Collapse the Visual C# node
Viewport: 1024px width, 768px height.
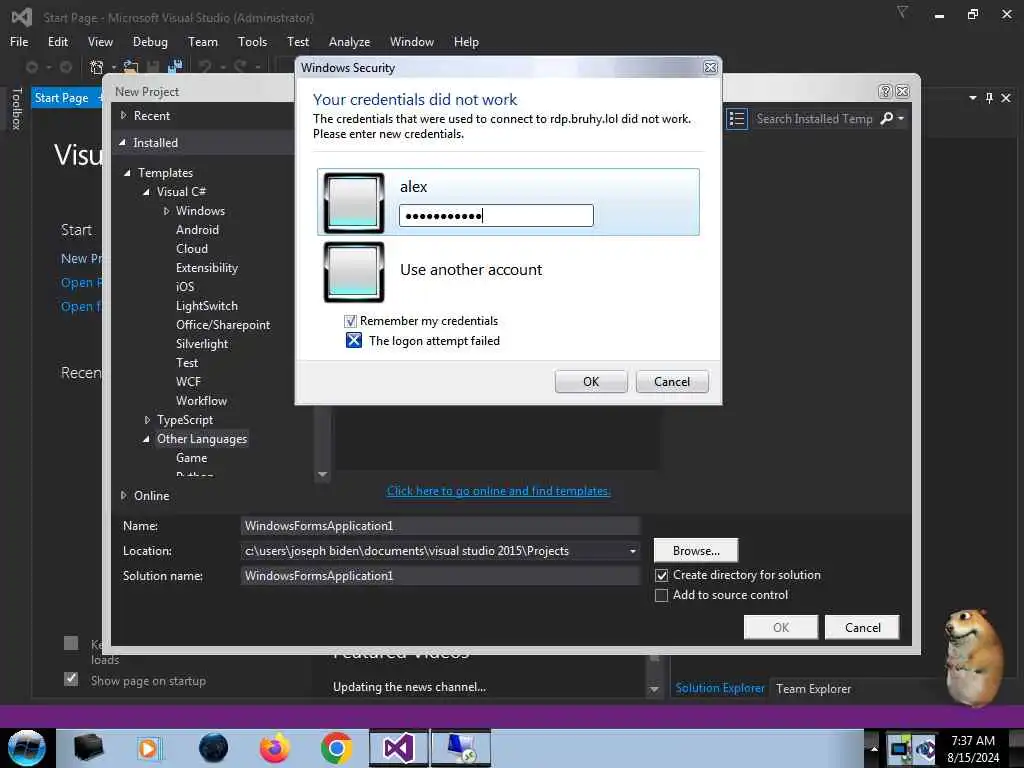146,192
